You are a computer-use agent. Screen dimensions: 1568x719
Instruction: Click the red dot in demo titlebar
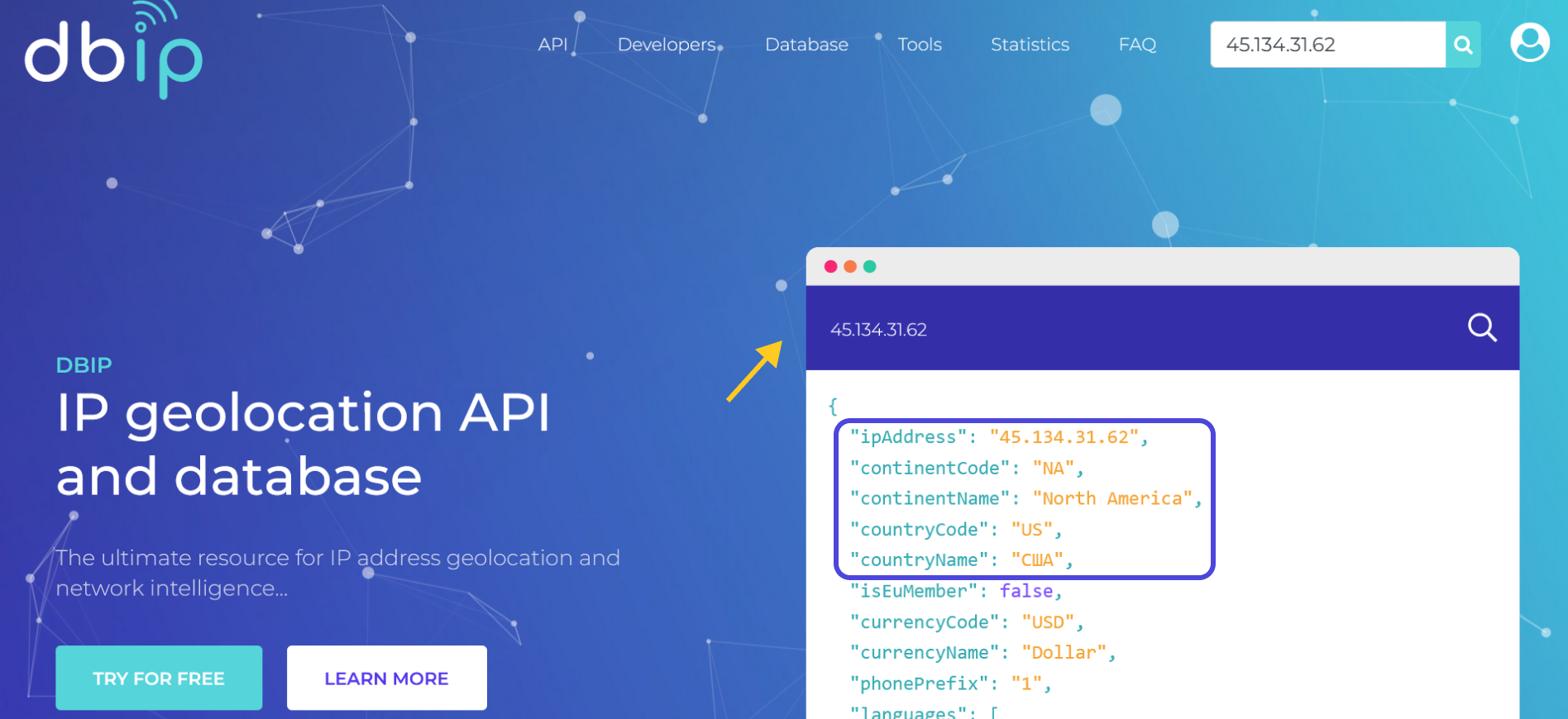[x=831, y=266]
